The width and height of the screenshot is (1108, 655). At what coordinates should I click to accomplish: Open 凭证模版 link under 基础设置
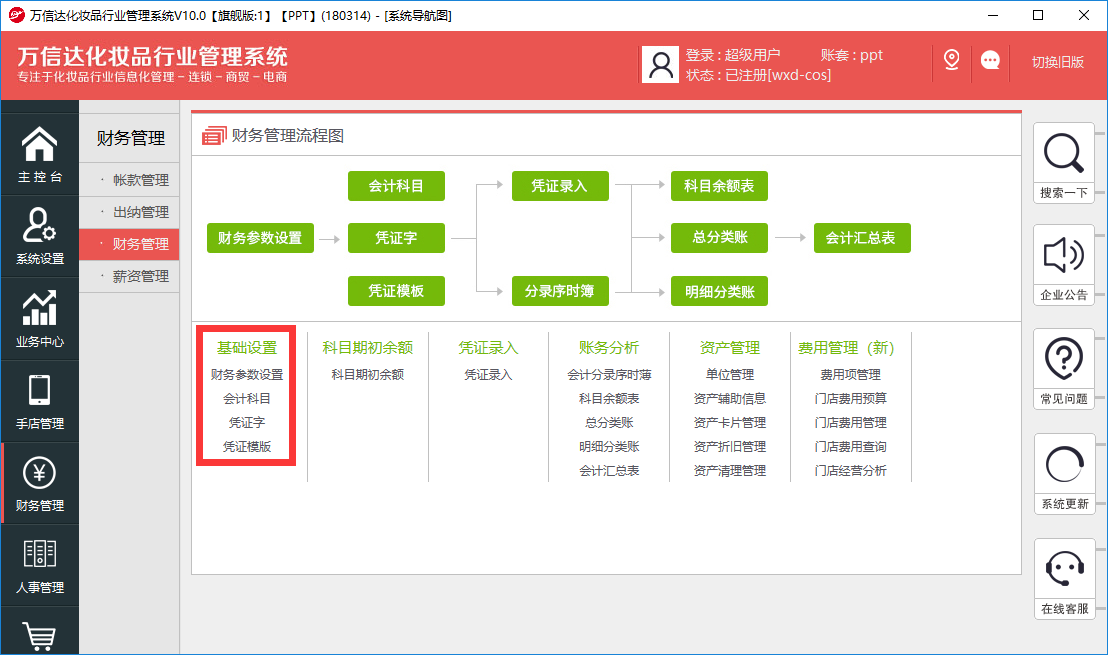[x=247, y=447]
